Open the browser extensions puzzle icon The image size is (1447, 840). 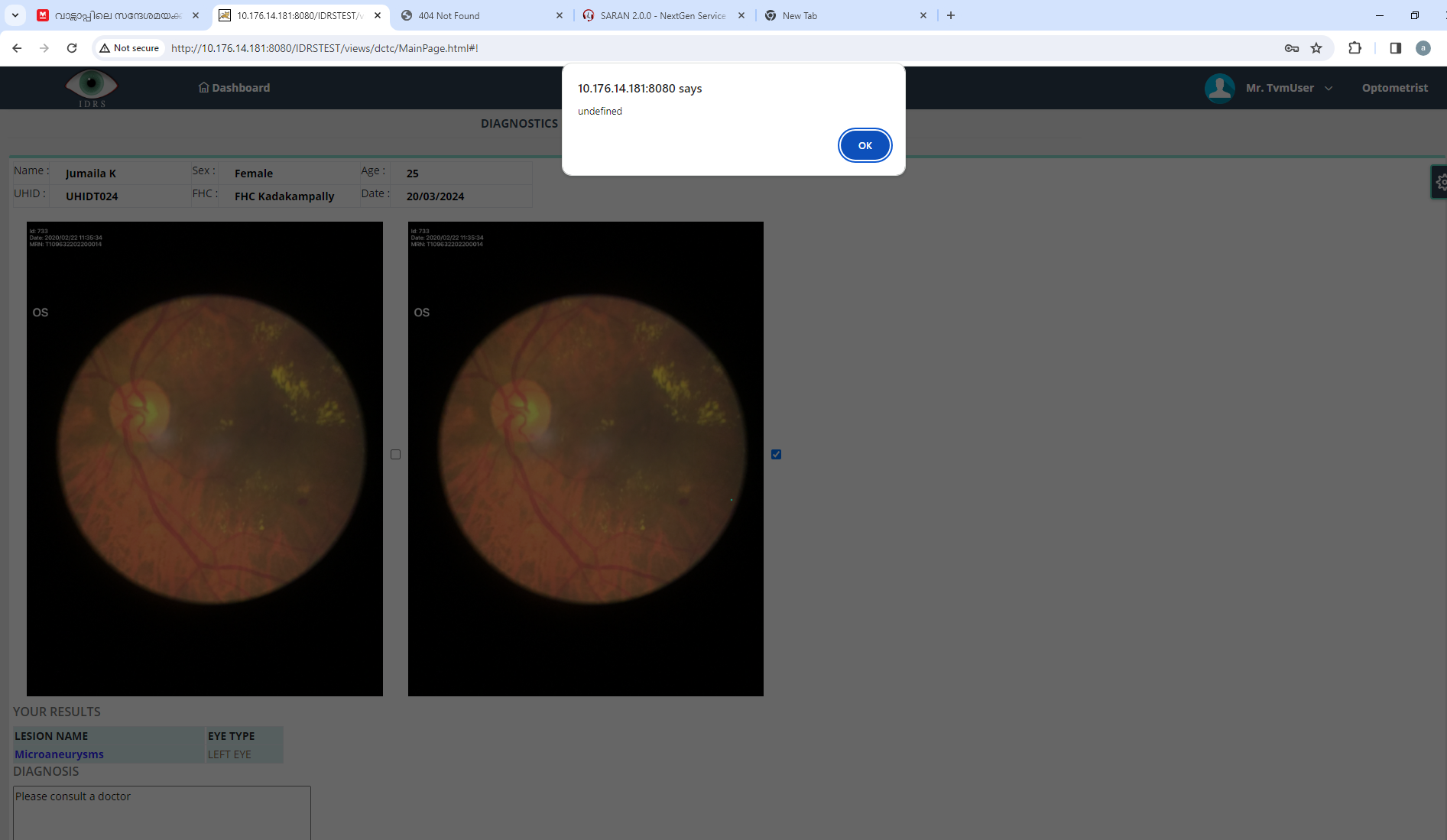[x=1355, y=48]
